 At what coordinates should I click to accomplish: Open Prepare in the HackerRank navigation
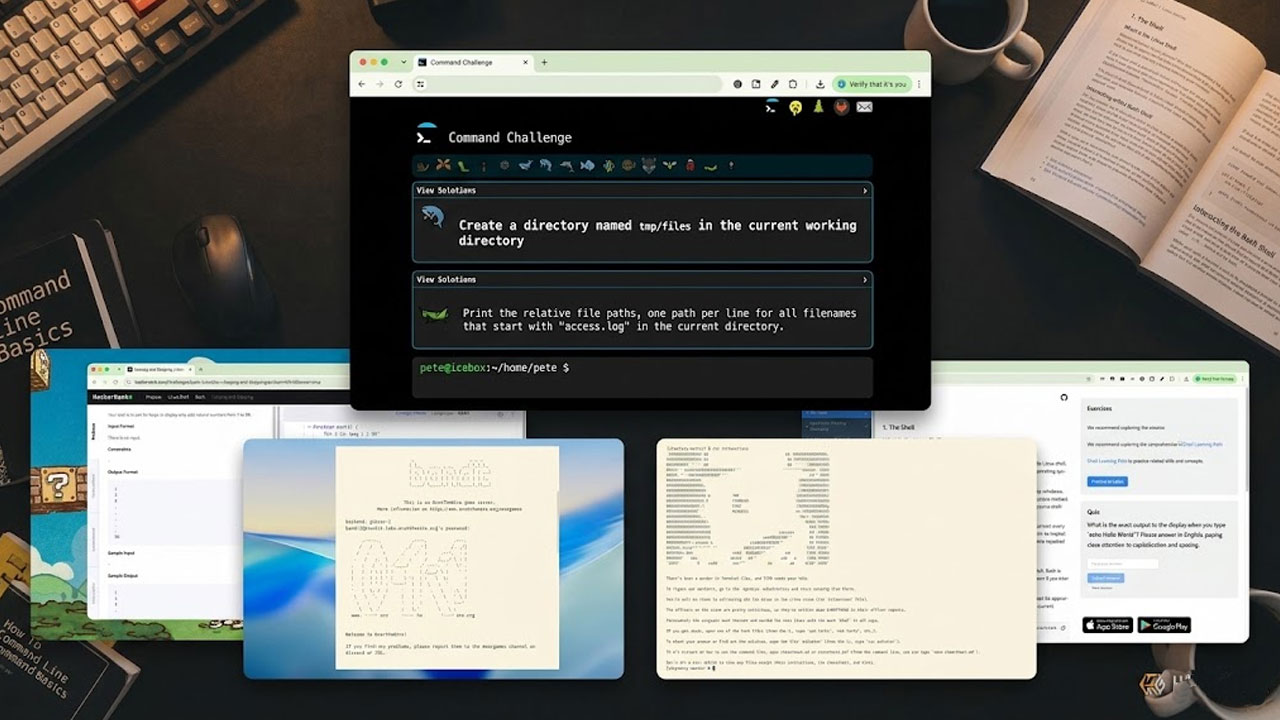[154, 397]
